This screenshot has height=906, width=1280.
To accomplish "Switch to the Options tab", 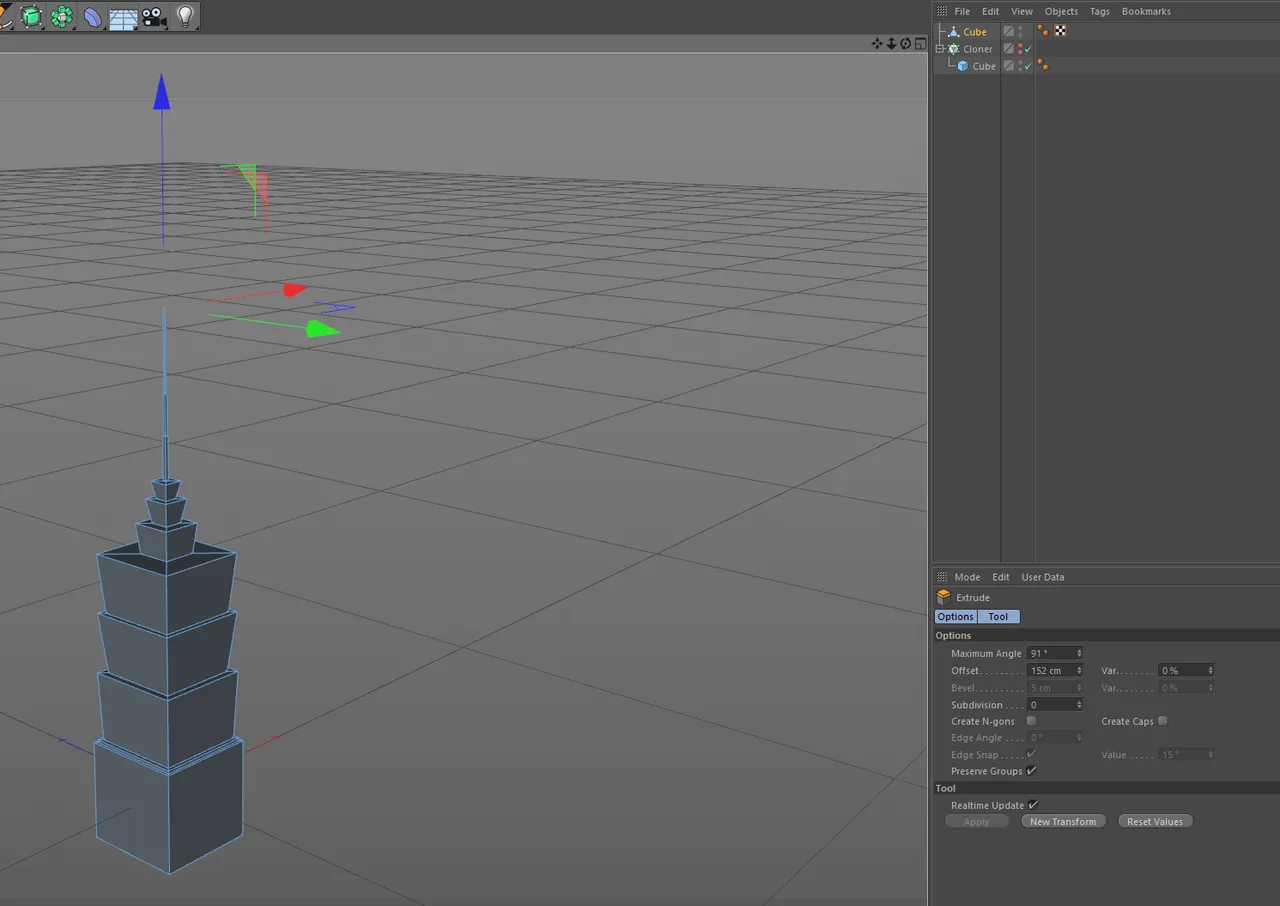I will pyautogui.click(x=955, y=616).
